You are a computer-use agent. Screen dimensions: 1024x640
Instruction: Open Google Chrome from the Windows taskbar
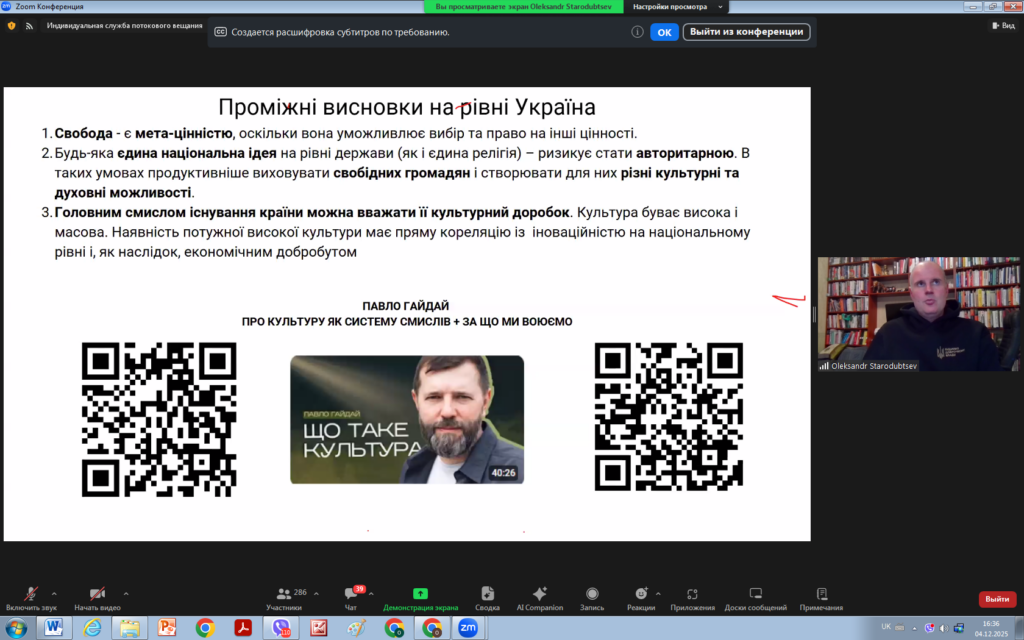tap(205, 628)
